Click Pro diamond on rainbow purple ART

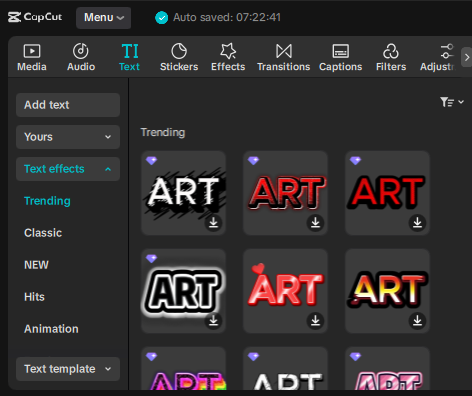(x=151, y=357)
